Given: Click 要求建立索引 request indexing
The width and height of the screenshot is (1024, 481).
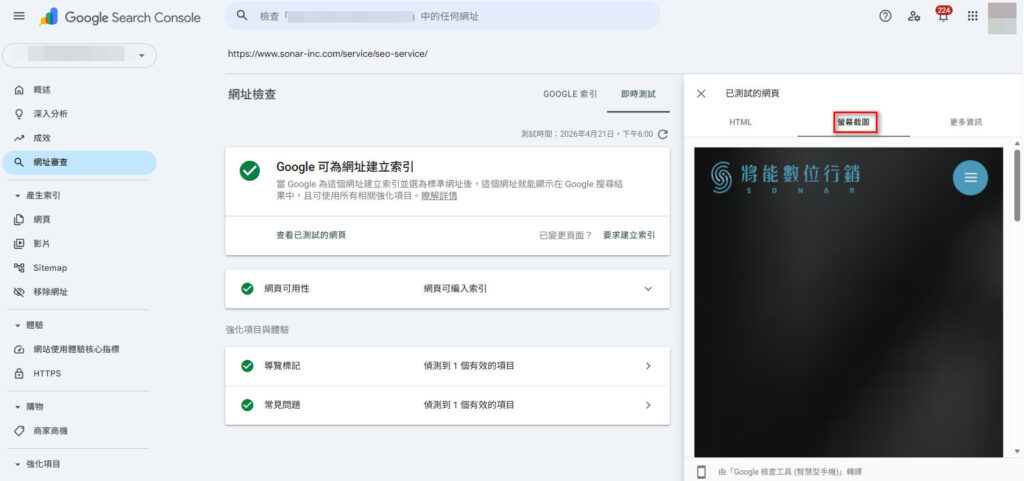Looking at the screenshot, I should (x=629, y=235).
